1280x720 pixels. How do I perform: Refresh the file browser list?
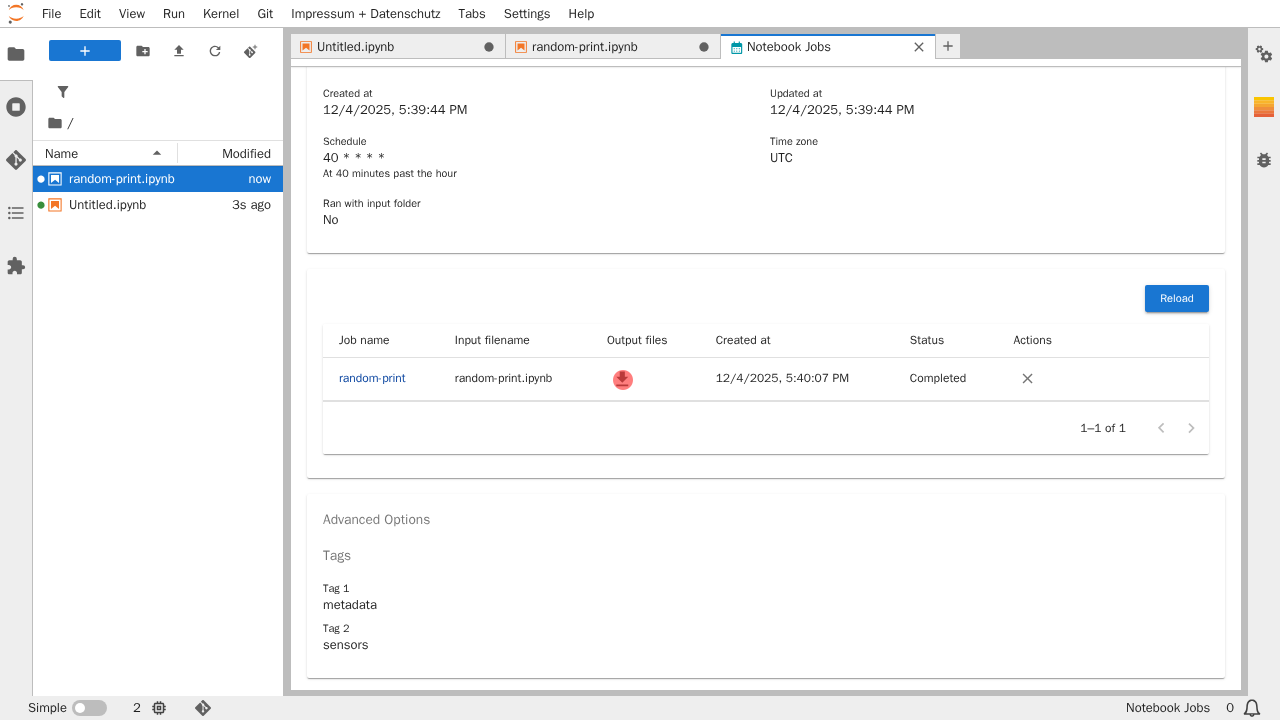pyautogui.click(x=215, y=51)
